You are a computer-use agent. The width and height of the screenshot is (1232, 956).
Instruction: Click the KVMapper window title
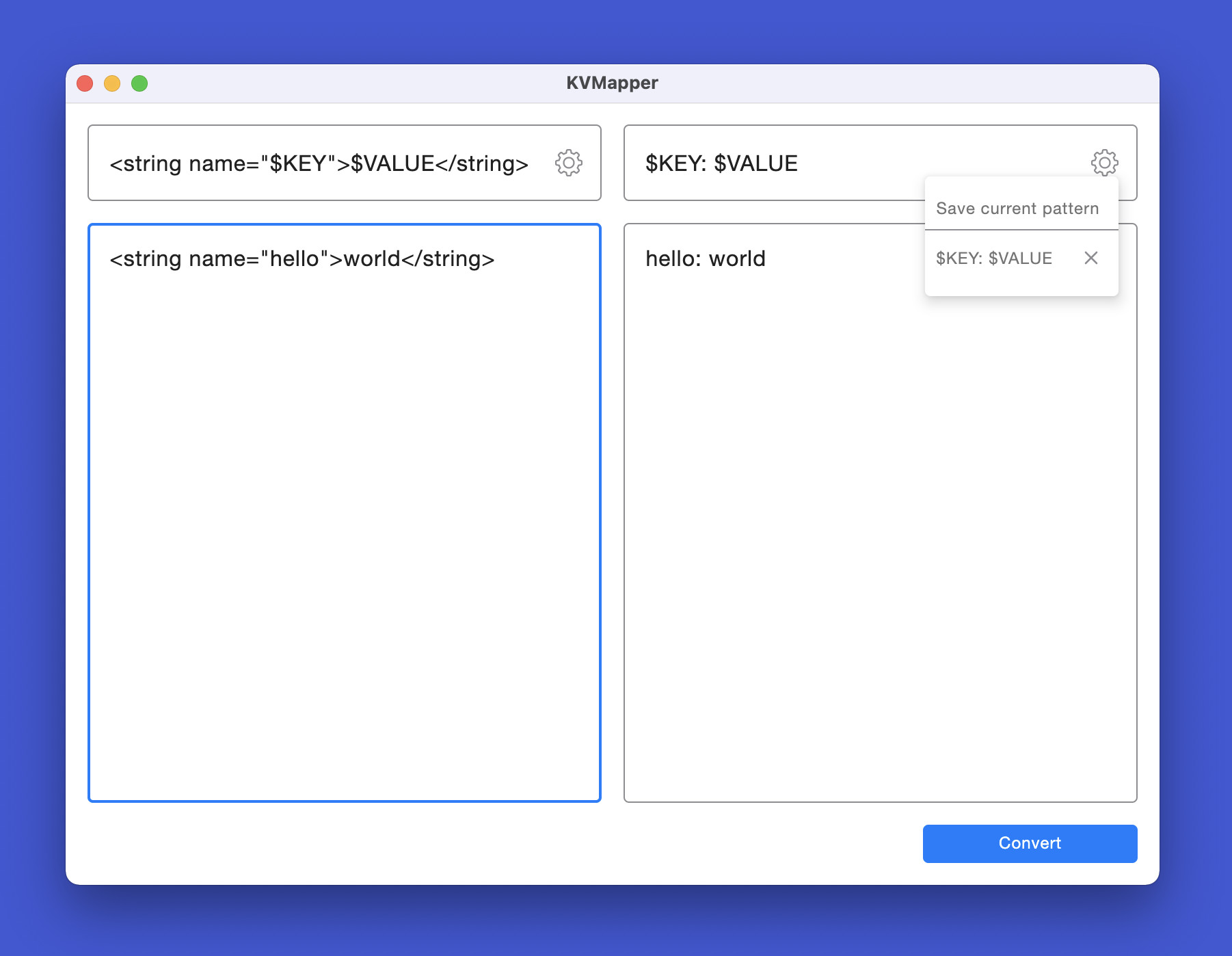(x=612, y=83)
